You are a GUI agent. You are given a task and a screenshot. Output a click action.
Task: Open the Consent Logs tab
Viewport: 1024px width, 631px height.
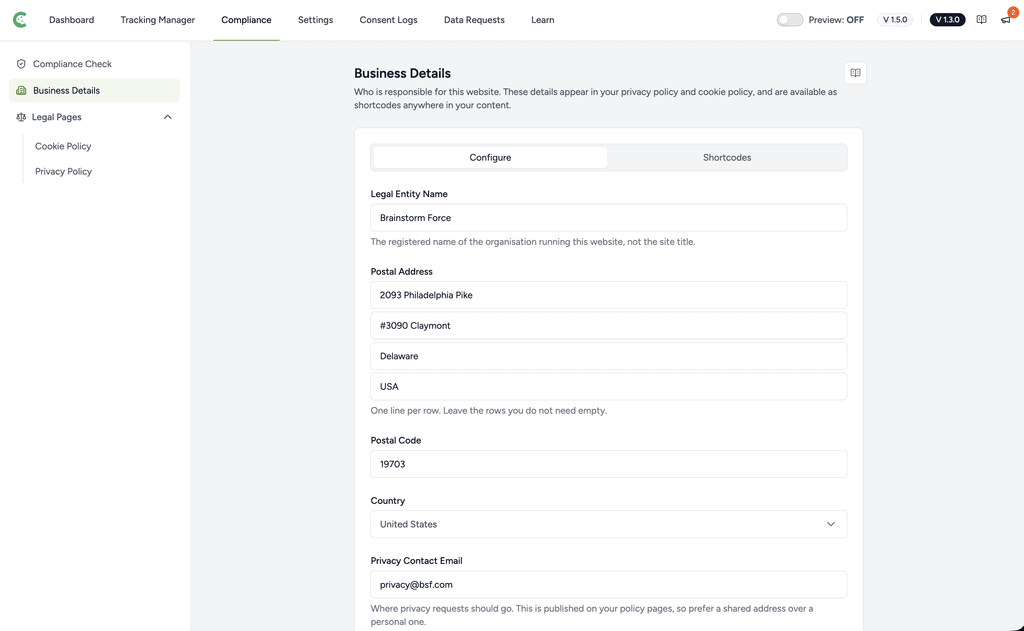[388, 20]
